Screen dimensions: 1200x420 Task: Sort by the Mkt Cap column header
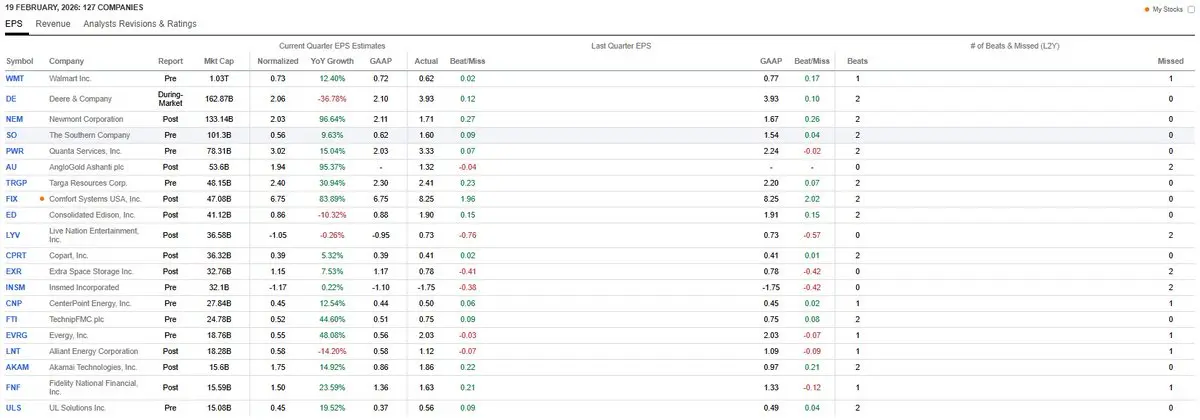point(218,61)
